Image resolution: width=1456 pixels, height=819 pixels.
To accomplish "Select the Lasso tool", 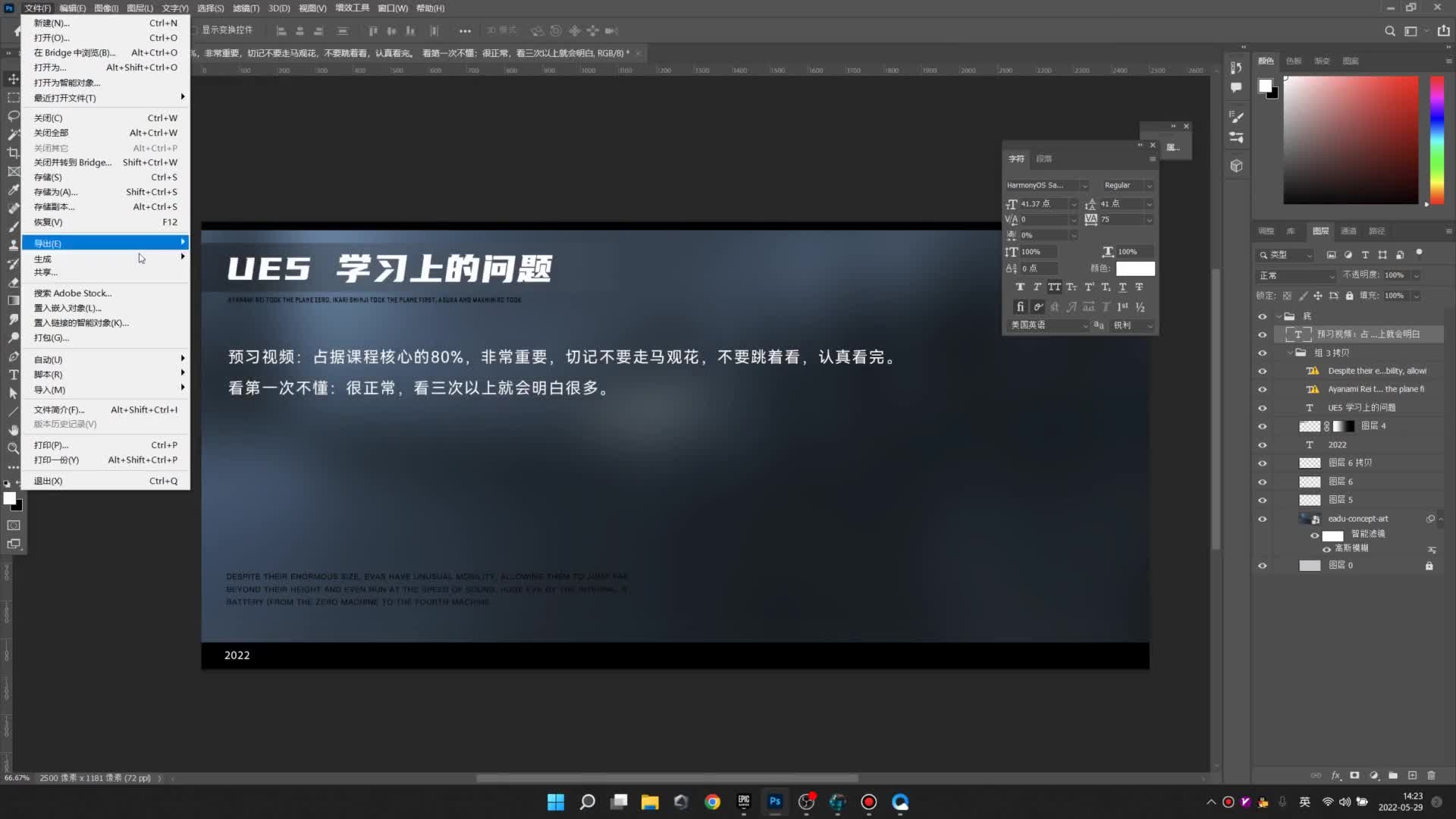I will (x=13, y=116).
